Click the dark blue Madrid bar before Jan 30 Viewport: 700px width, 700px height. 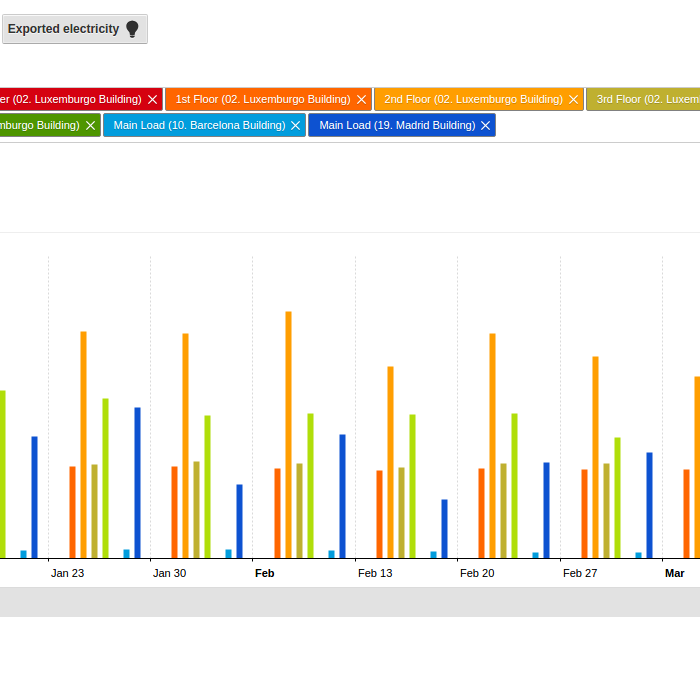coord(138,483)
